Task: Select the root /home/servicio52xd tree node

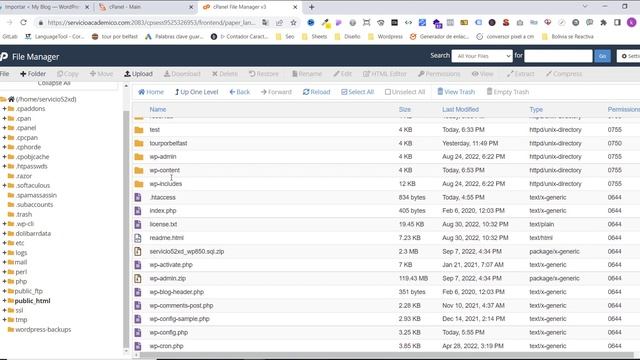Action: click(x=46, y=99)
